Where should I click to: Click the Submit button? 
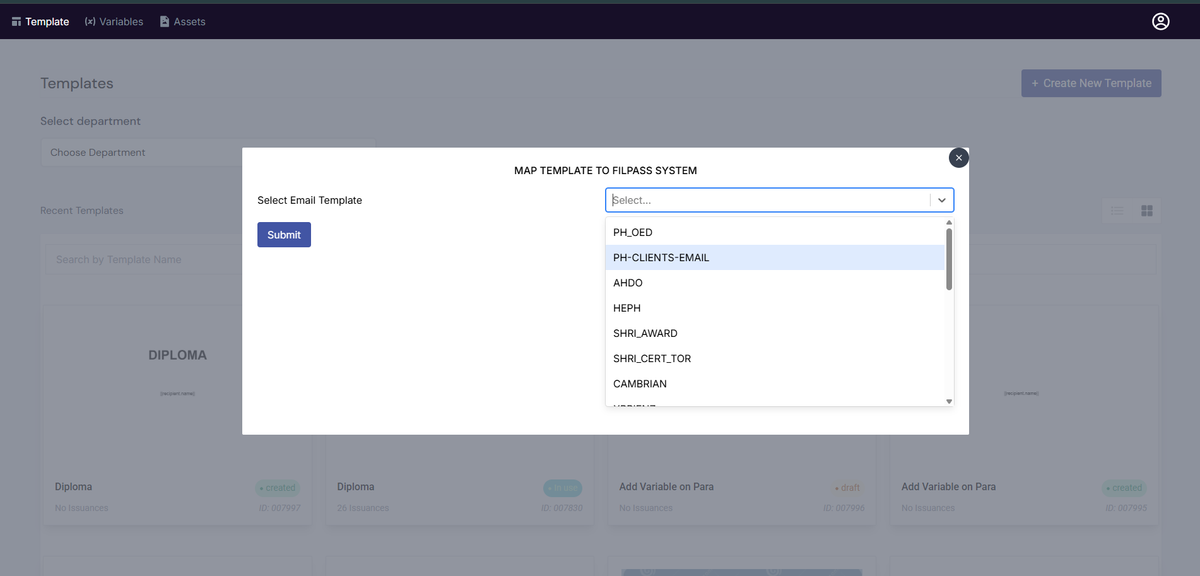point(284,235)
